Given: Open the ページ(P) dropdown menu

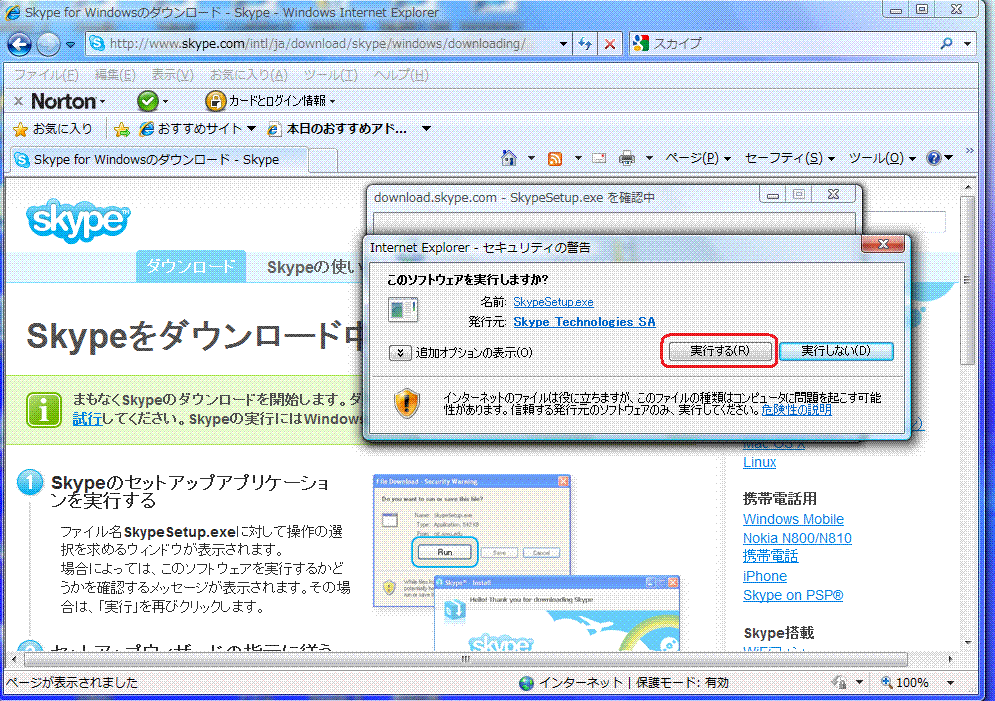Looking at the screenshot, I should (697, 158).
